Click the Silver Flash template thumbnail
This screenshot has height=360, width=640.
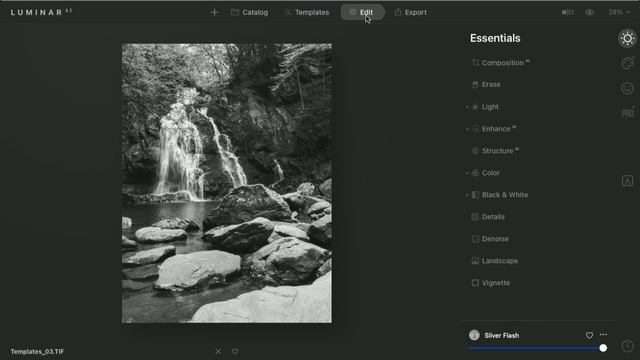(474, 335)
